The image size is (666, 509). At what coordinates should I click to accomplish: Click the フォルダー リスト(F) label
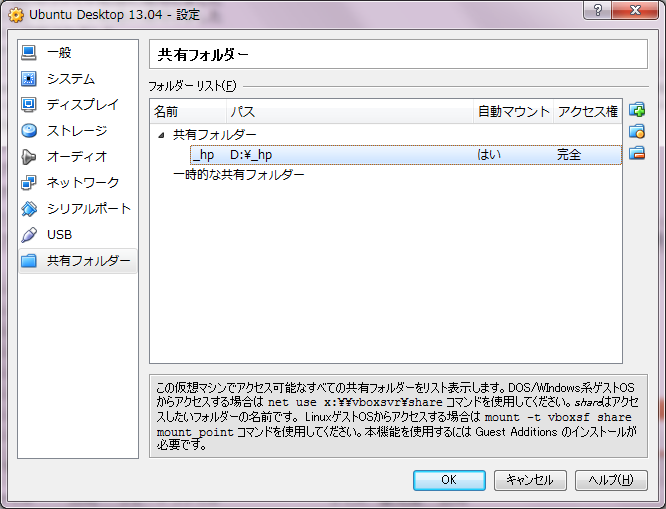coord(192,86)
